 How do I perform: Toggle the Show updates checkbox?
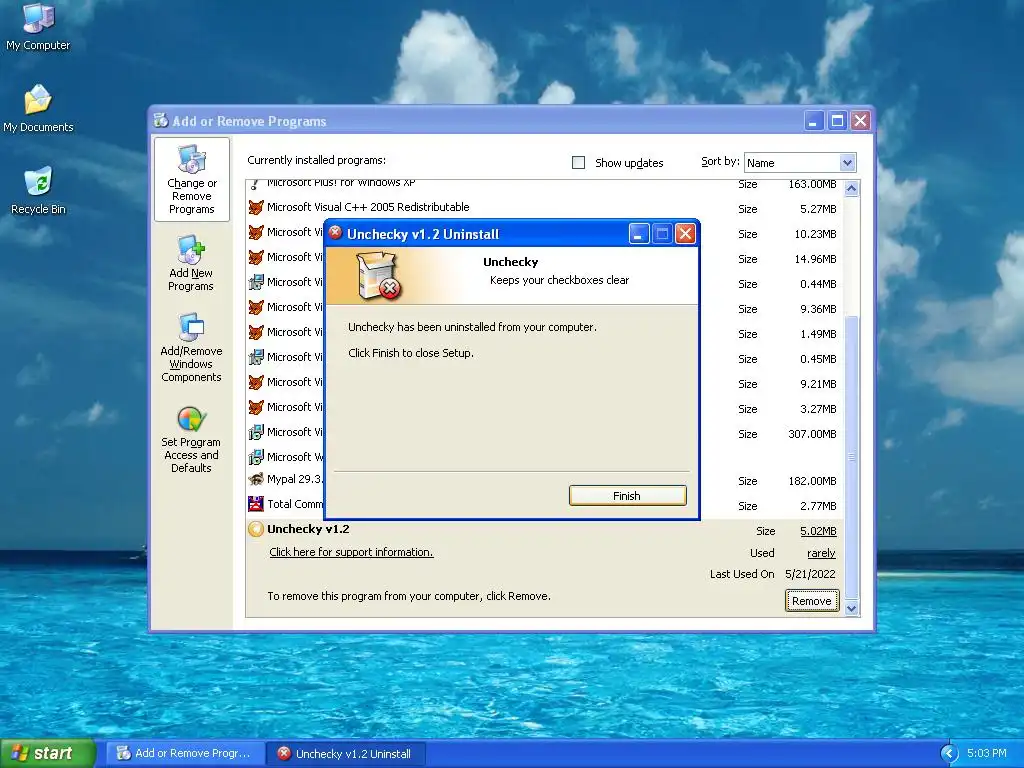[x=578, y=163]
